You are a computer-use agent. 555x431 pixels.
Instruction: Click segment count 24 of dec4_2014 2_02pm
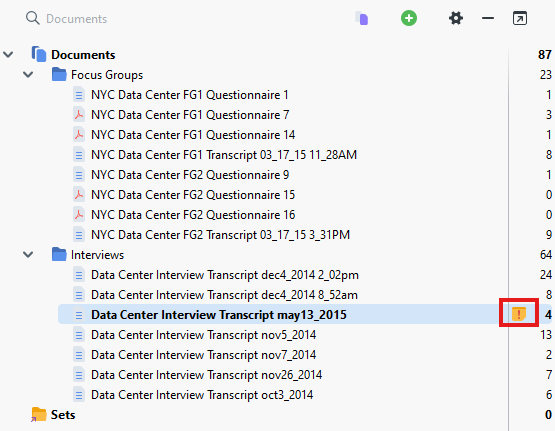[x=545, y=275]
